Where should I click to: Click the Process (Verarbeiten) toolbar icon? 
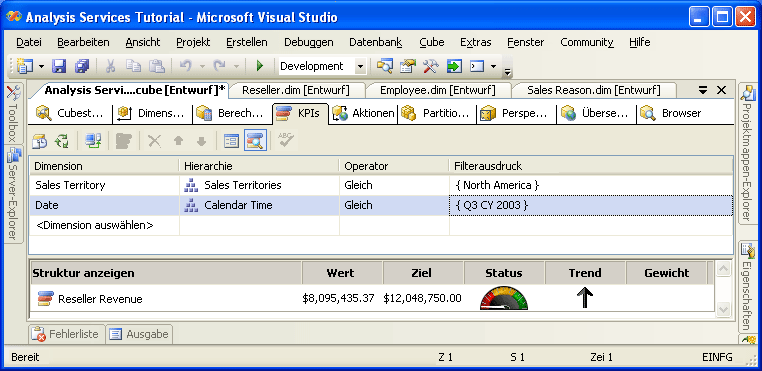point(39,141)
